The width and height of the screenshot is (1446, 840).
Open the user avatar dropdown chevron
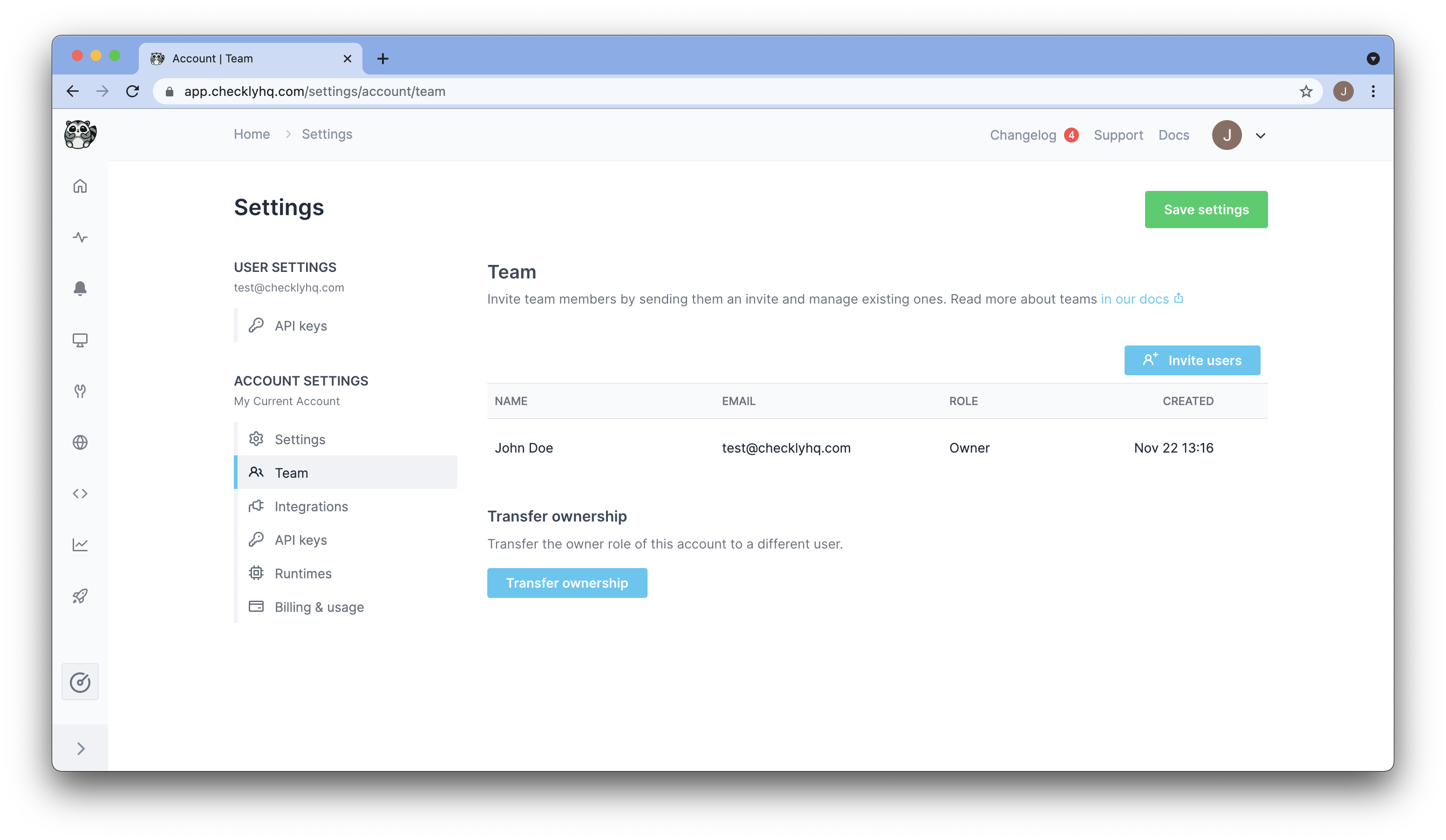tap(1260, 136)
